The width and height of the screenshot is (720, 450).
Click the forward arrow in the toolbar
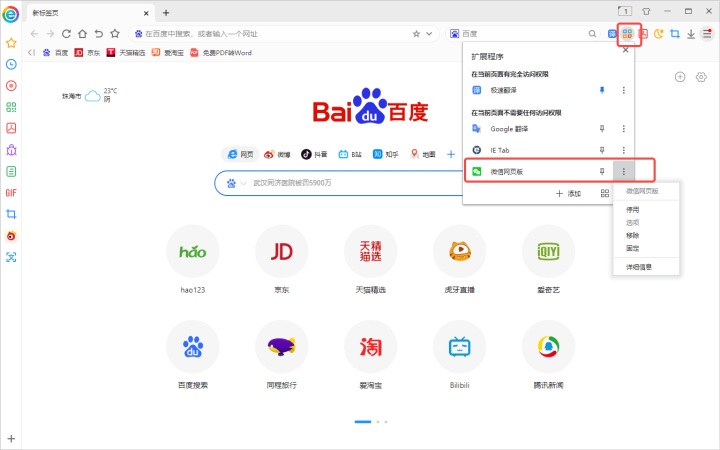pos(50,34)
